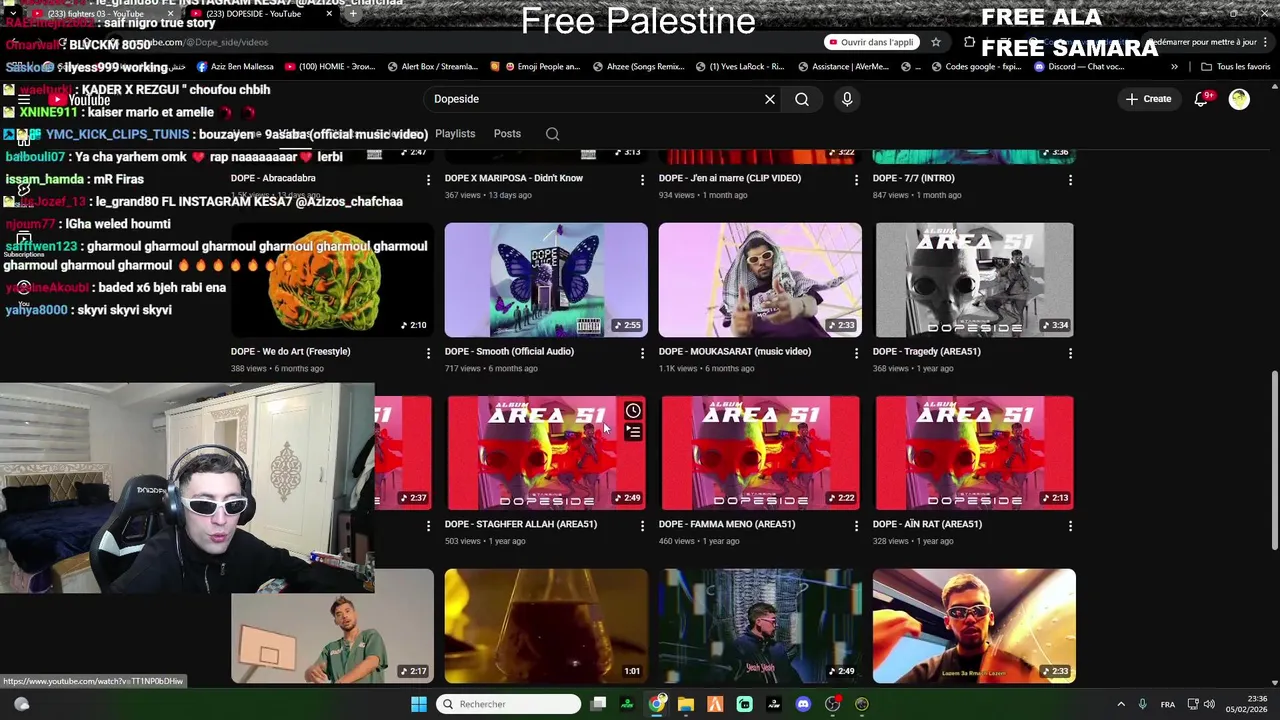This screenshot has height=720, width=1280.
Task: Search within the channel using magnifier
Action: [x=552, y=134]
